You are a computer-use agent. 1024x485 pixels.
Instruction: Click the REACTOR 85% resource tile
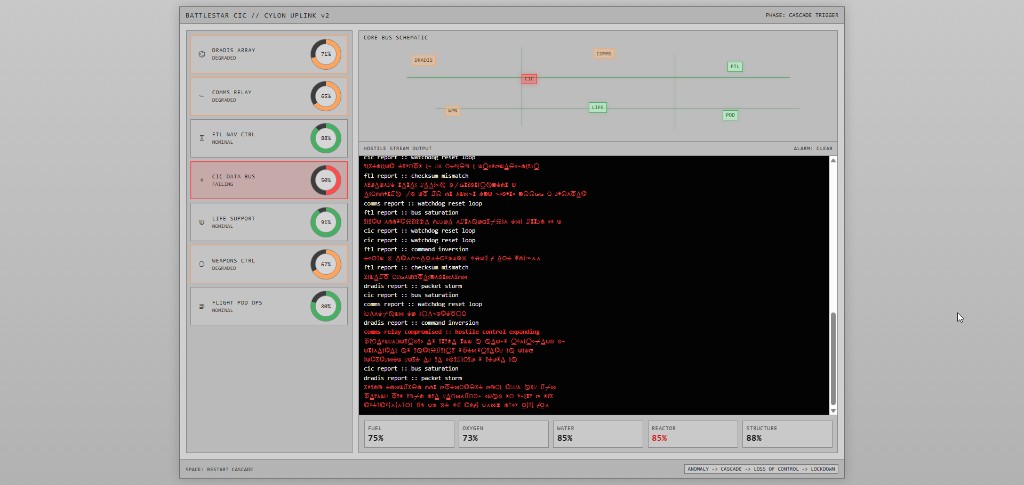(x=692, y=433)
